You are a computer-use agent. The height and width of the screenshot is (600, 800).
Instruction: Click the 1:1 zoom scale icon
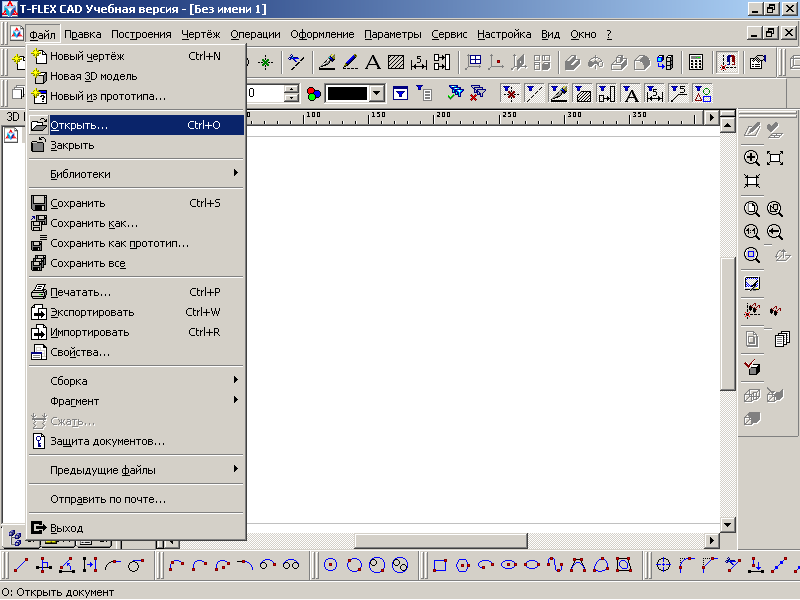(752, 232)
